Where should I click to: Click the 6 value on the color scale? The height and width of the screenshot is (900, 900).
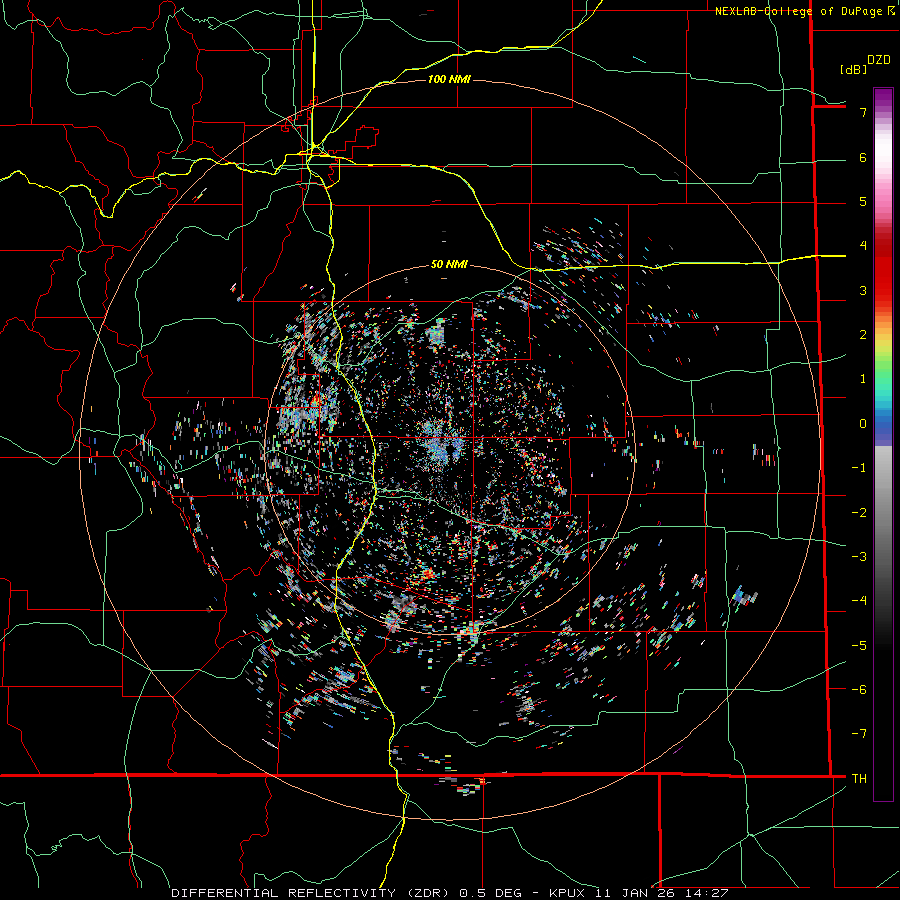(863, 157)
